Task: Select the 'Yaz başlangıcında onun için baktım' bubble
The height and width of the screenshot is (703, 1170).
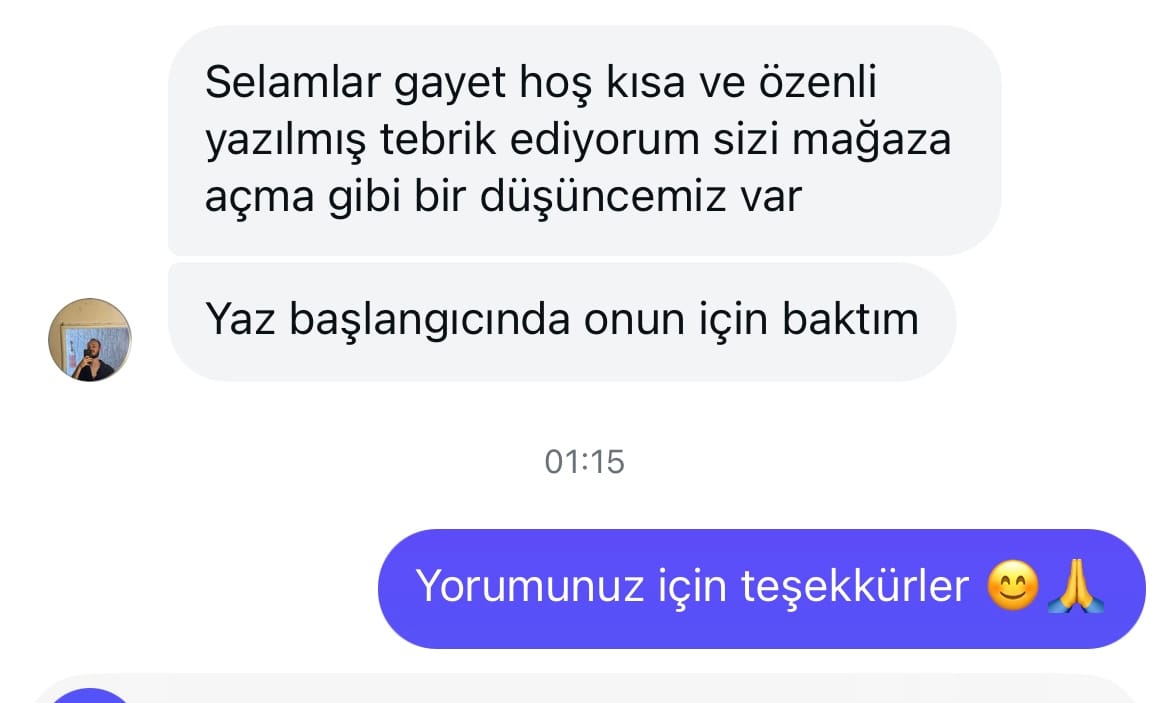Action: pos(562,322)
